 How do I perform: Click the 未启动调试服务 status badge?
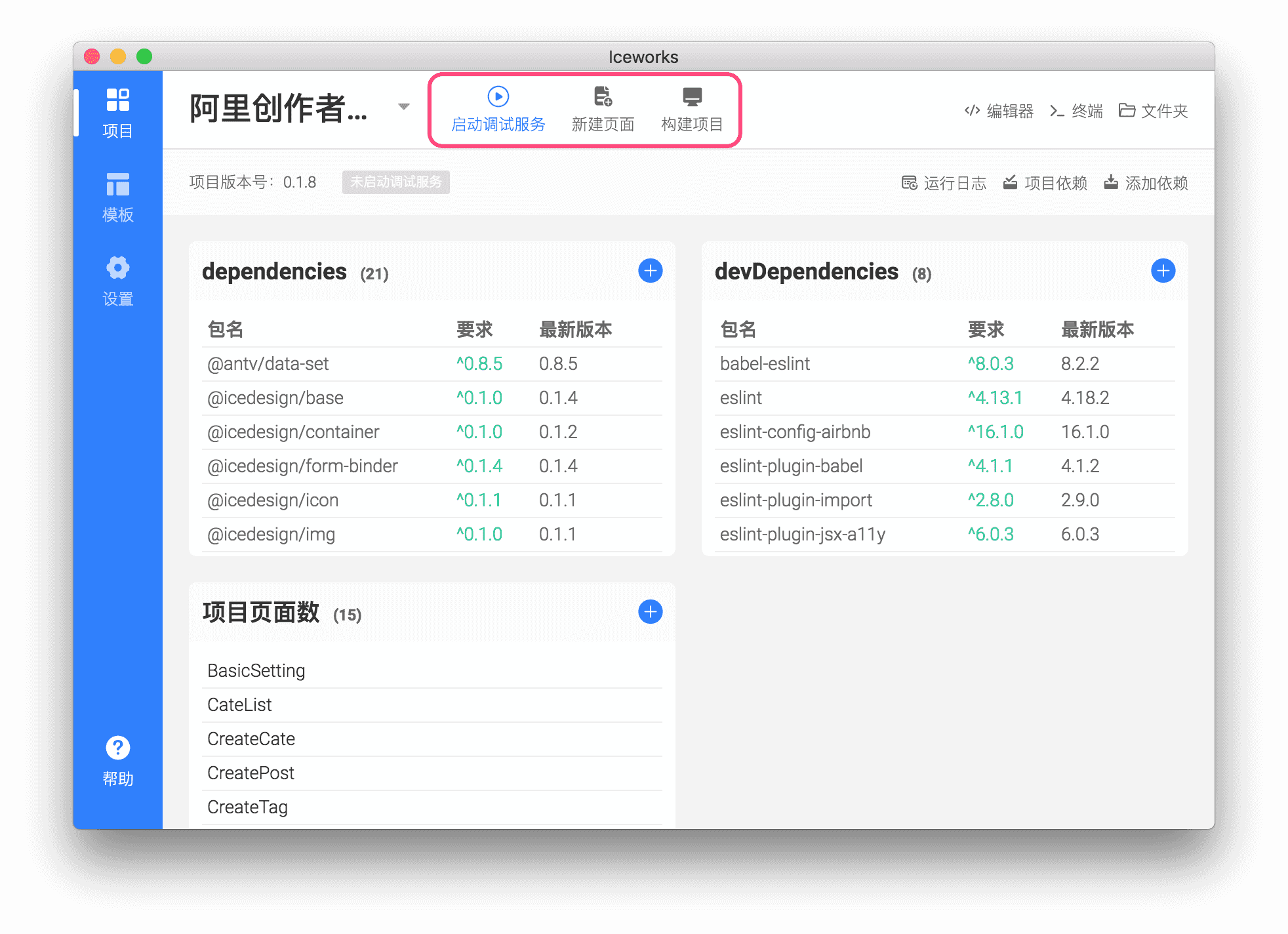pyautogui.click(x=395, y=182)
